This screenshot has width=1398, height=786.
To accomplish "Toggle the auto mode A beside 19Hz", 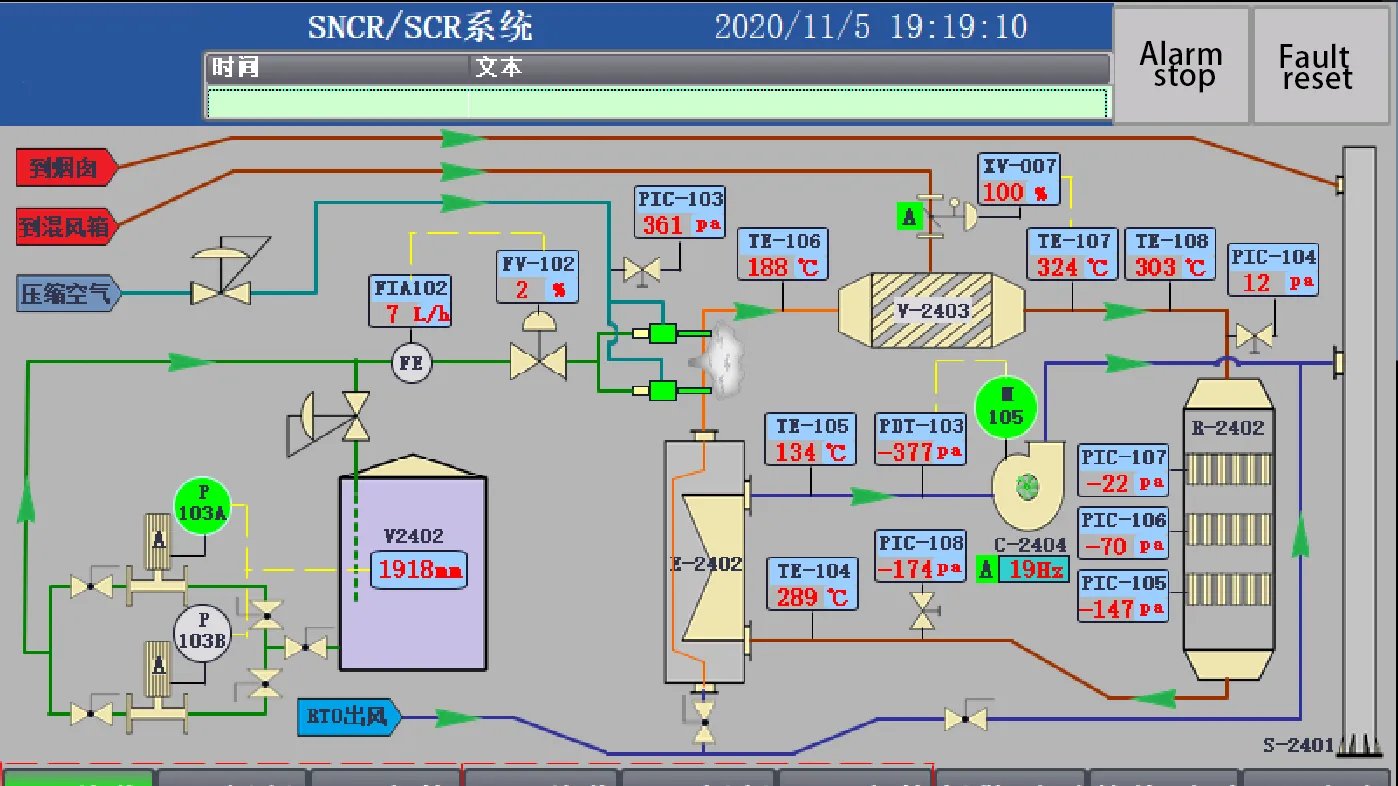I will pos(987,570).
